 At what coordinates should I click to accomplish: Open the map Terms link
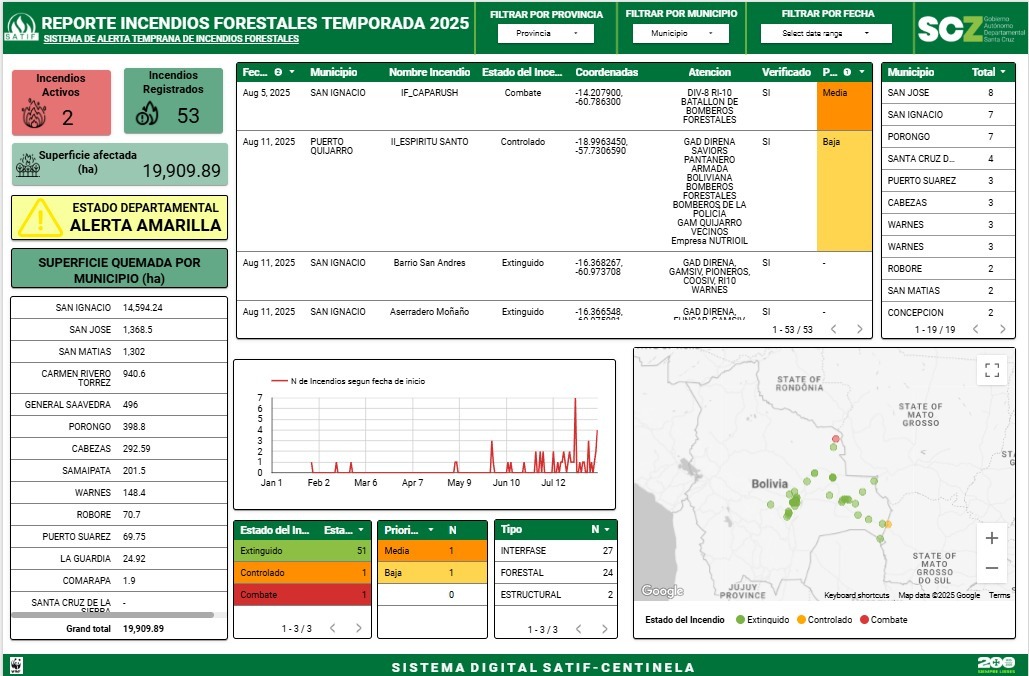999,595
